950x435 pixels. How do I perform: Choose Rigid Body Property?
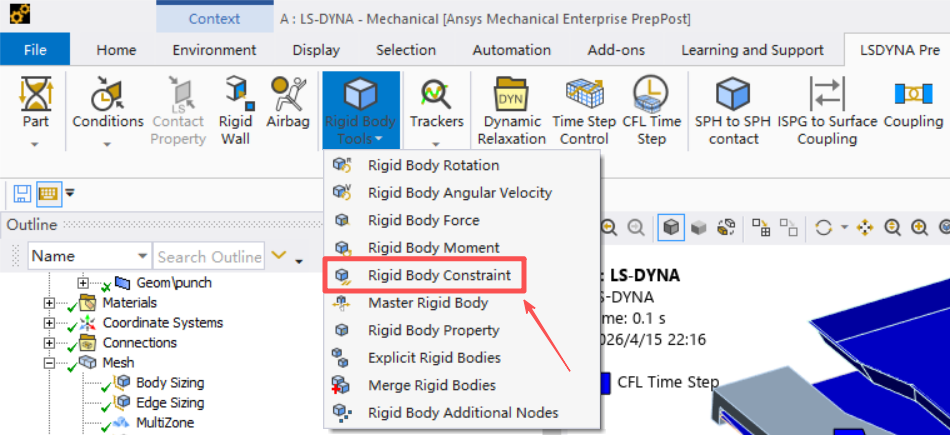point(462,330)
